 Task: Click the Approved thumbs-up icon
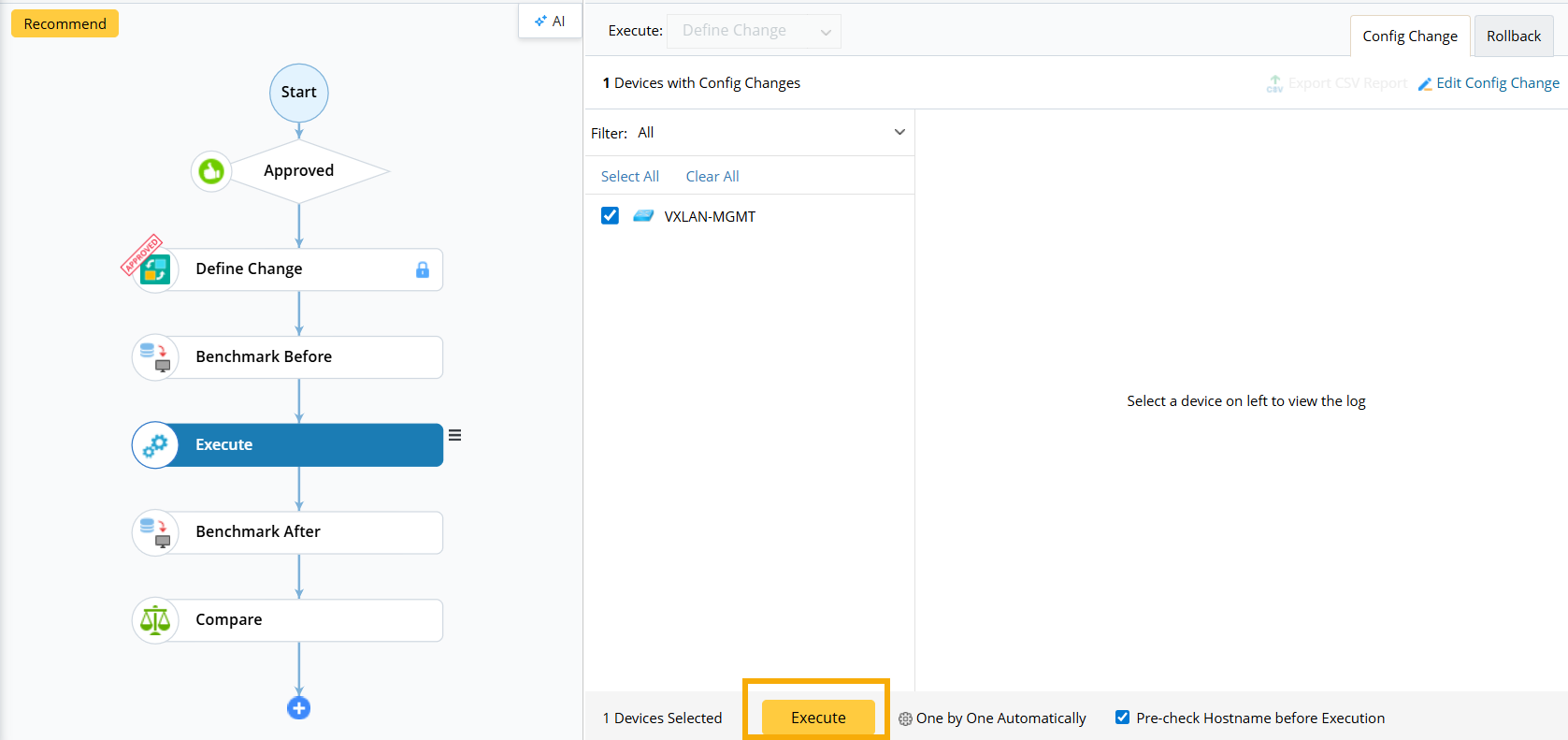pos(211,171)
